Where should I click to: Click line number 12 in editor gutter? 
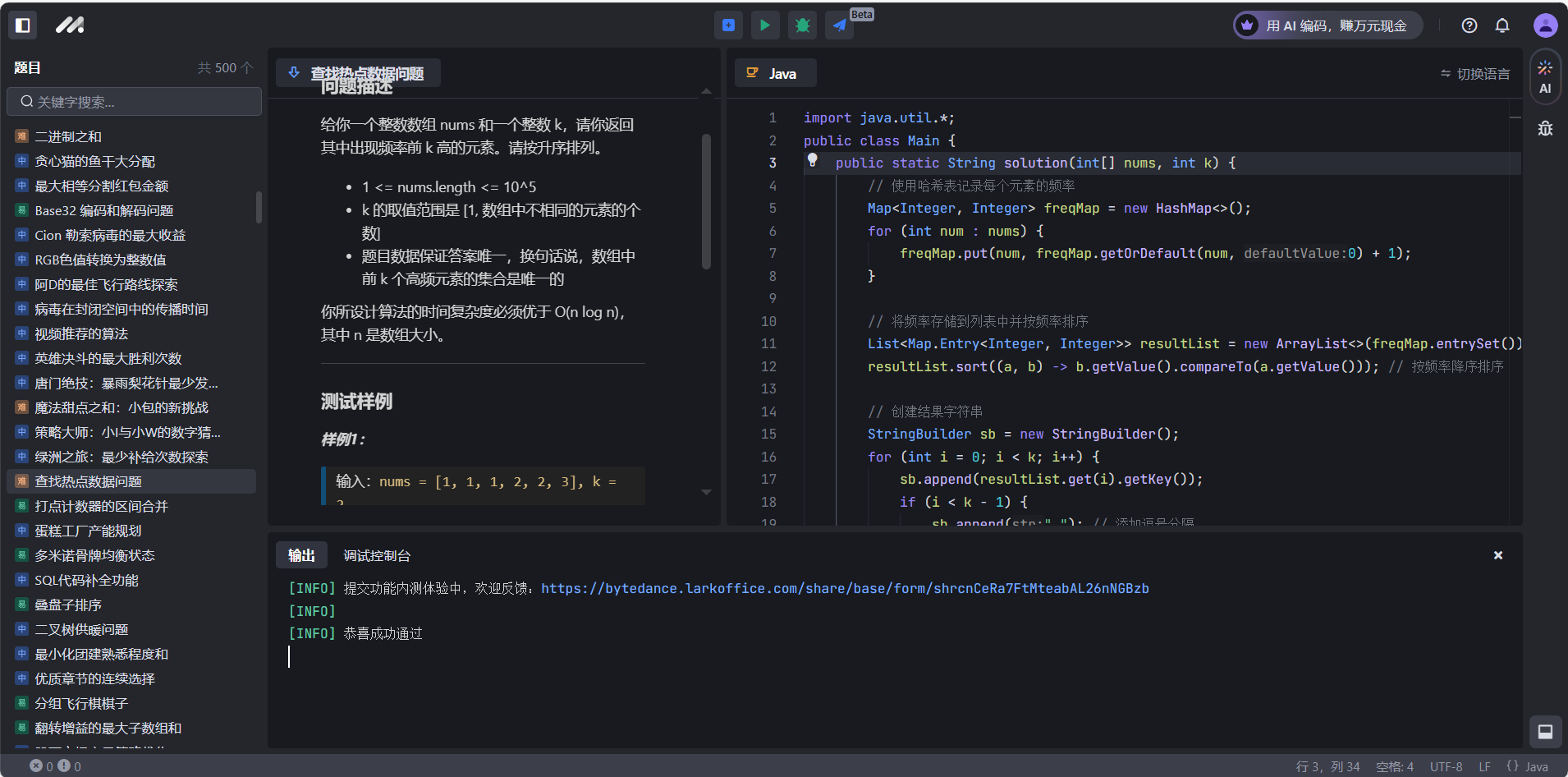click(768, 366)
